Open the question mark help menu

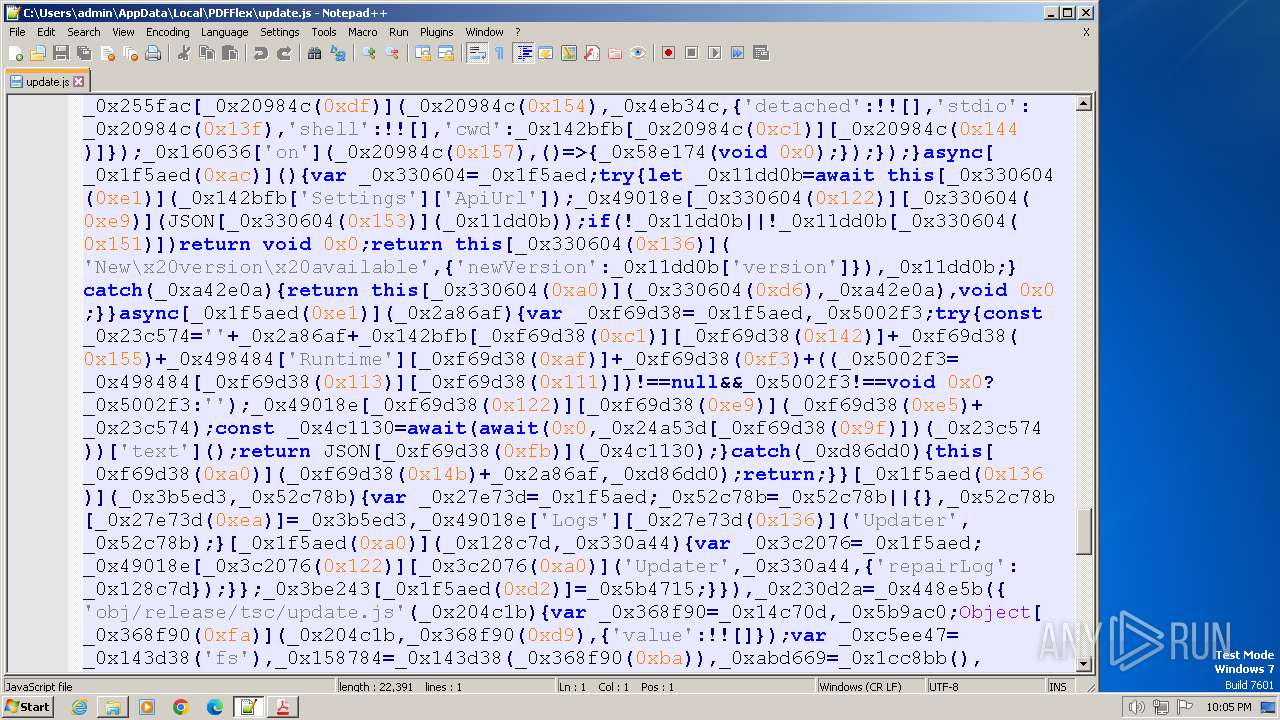tap(518, 32)
